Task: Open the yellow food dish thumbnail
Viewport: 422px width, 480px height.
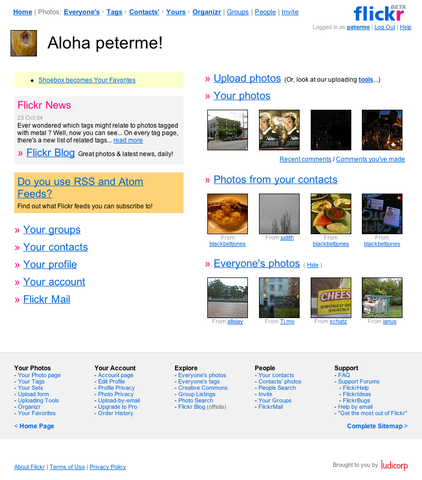Action: tap(227, 214)
